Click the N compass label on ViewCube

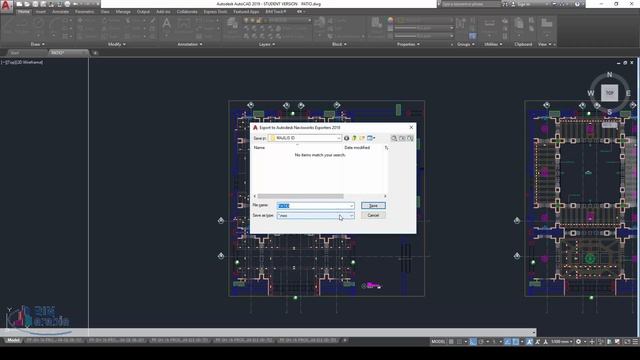(609, 75)
